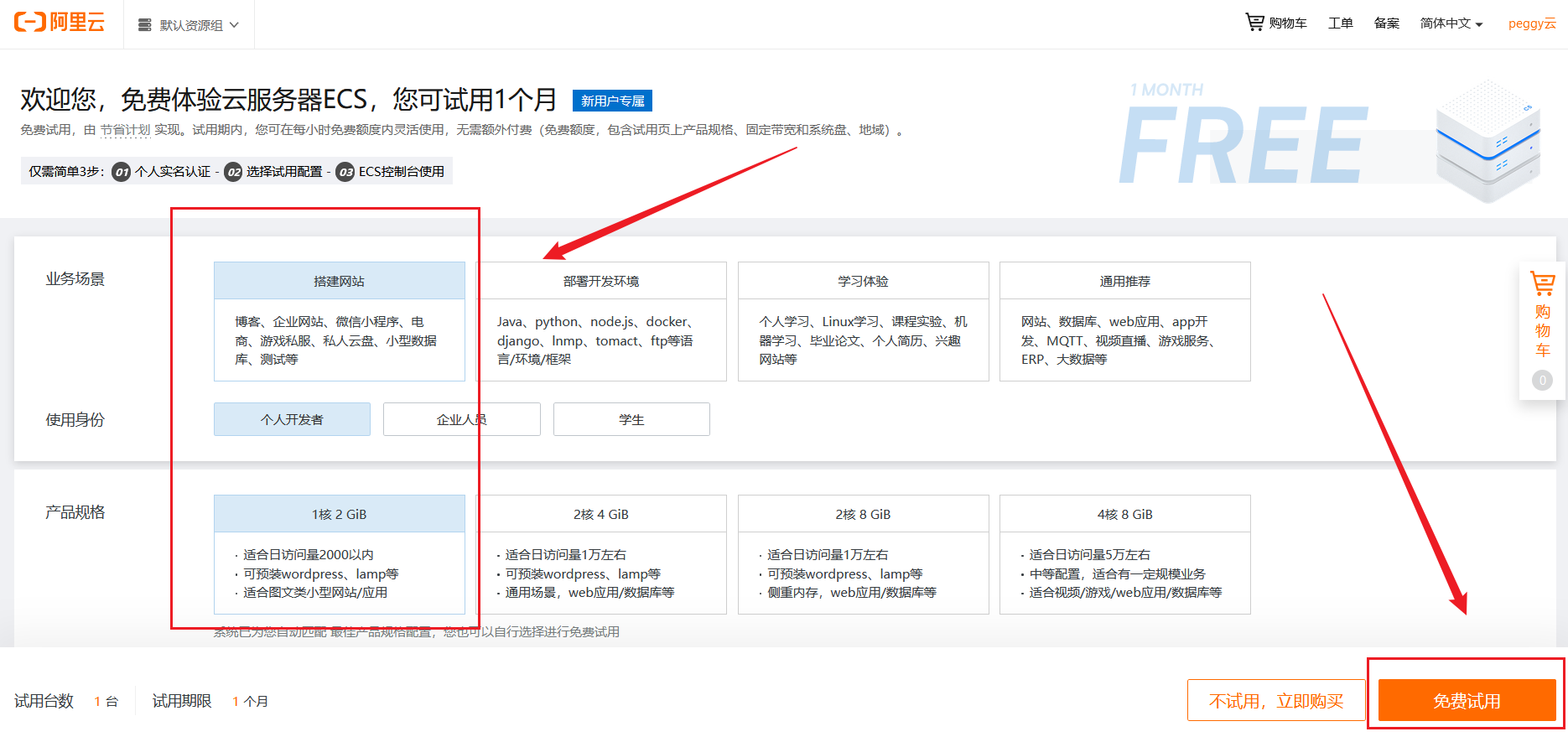Choose 学生 identity
Viewport: 1568px width, 742px height.
click(x=631, y=419)
